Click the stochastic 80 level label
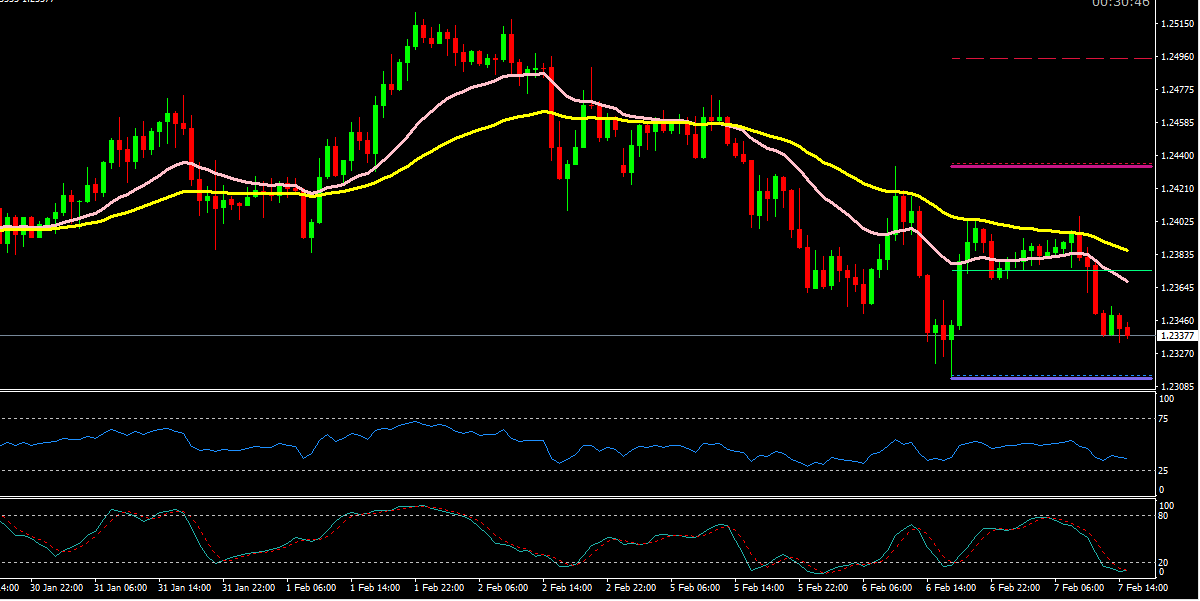Image resolution: width=1200 pixels, height=601 pixels. point(1165,516)
